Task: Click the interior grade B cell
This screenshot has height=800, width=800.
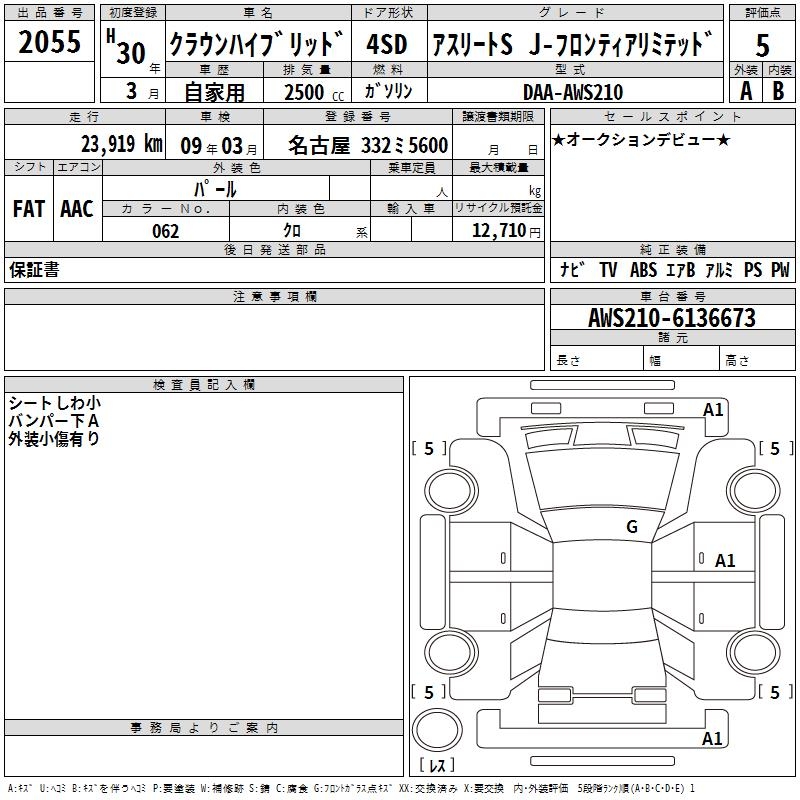Action: tap(778, 91)
